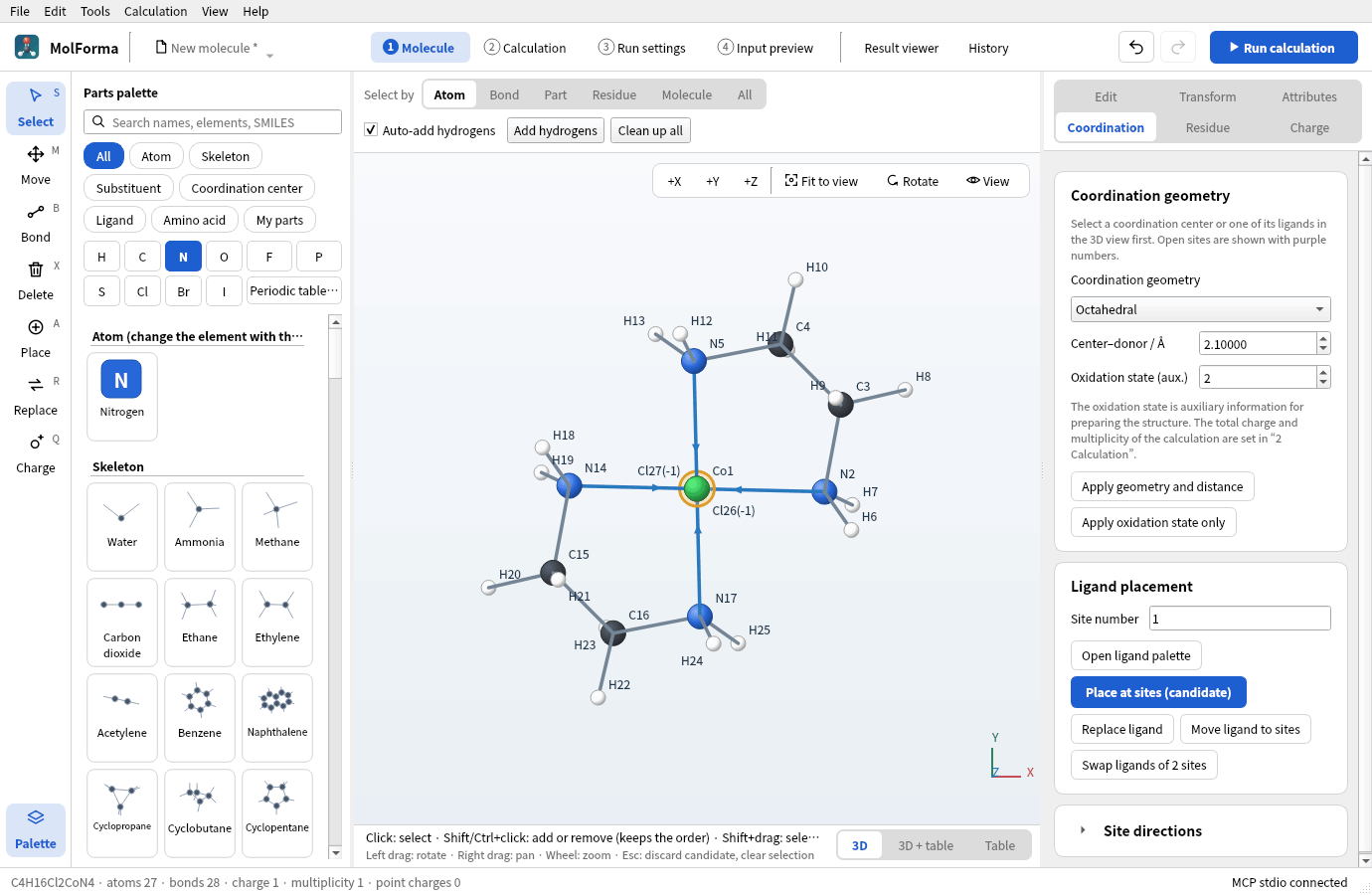Toggle Auto-add hydrogens checkbox
This screenshot has width=1372, height=895.
[371, 130]
